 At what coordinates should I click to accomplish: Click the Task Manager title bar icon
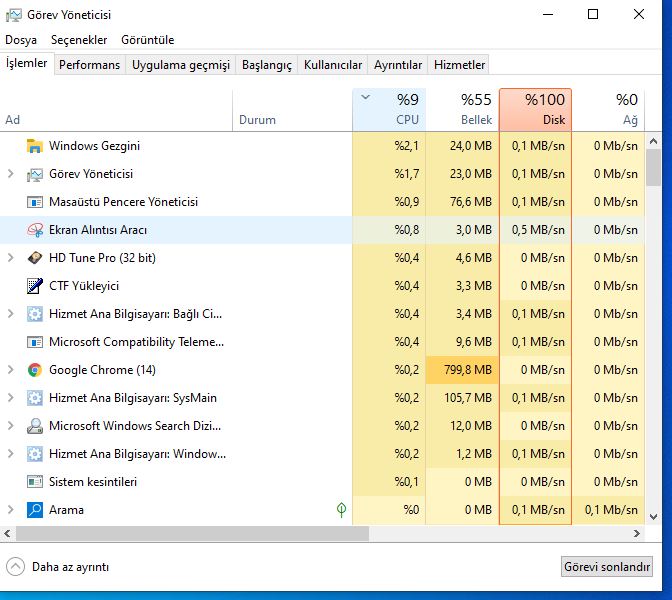(13, 15)
